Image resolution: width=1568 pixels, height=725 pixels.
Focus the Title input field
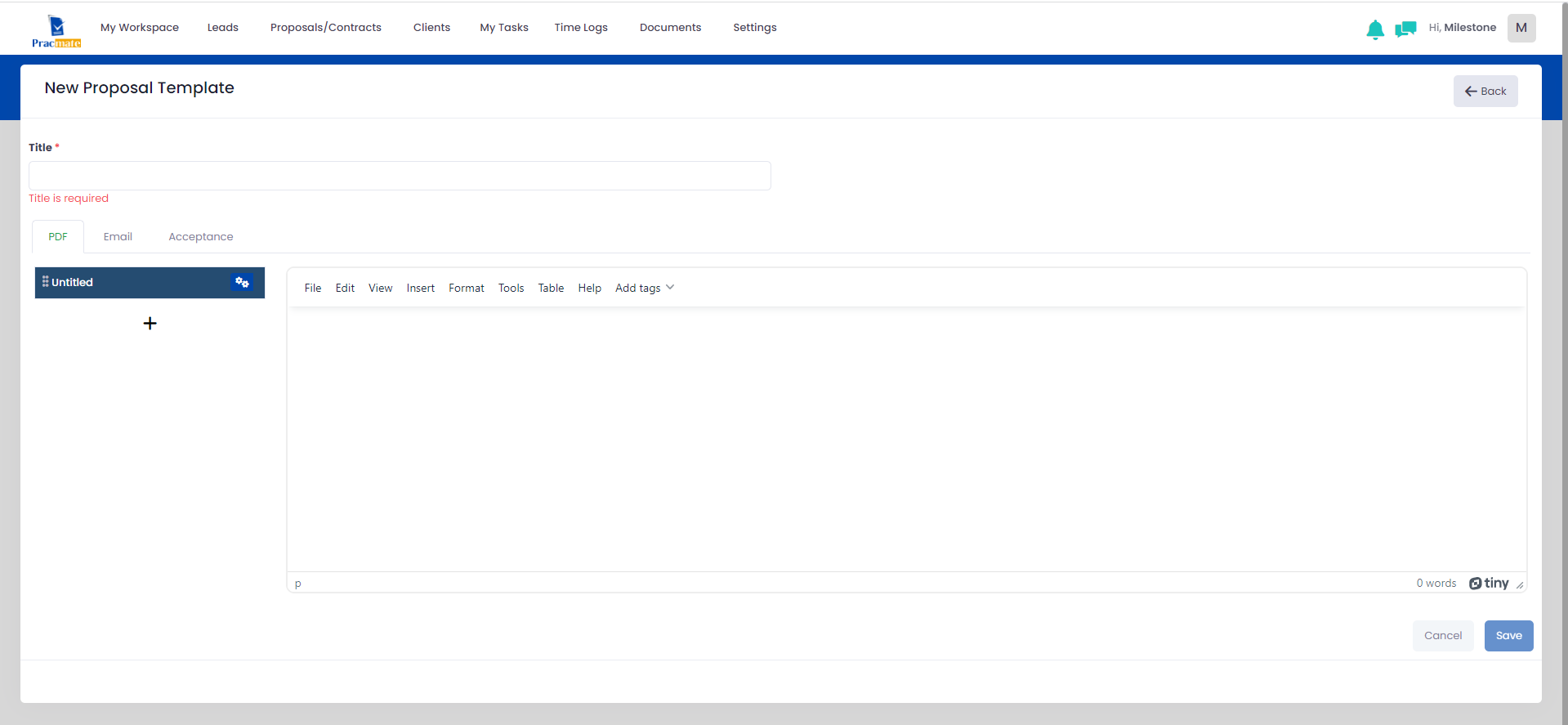click(400, 176)
